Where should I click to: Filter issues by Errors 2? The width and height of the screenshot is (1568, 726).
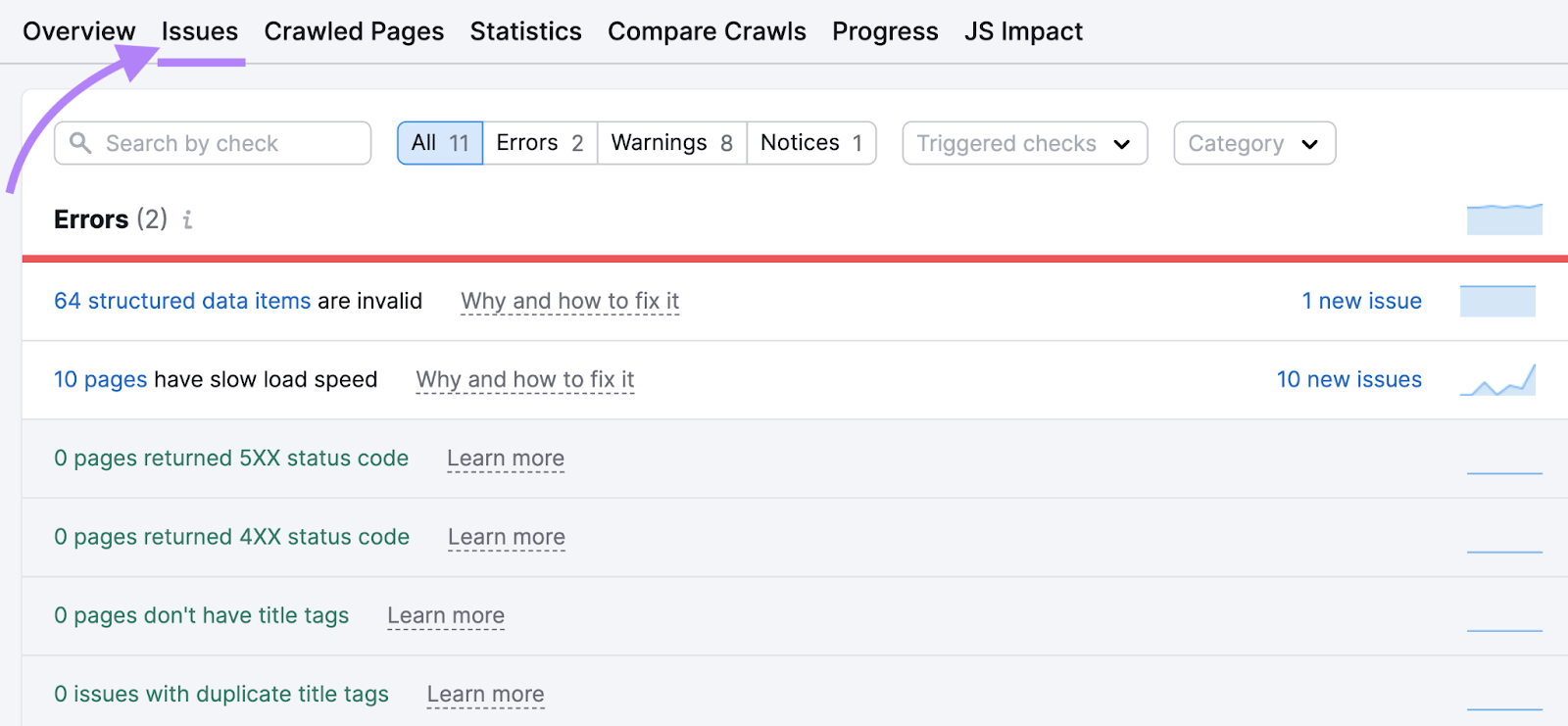click(x=540, y=143)
